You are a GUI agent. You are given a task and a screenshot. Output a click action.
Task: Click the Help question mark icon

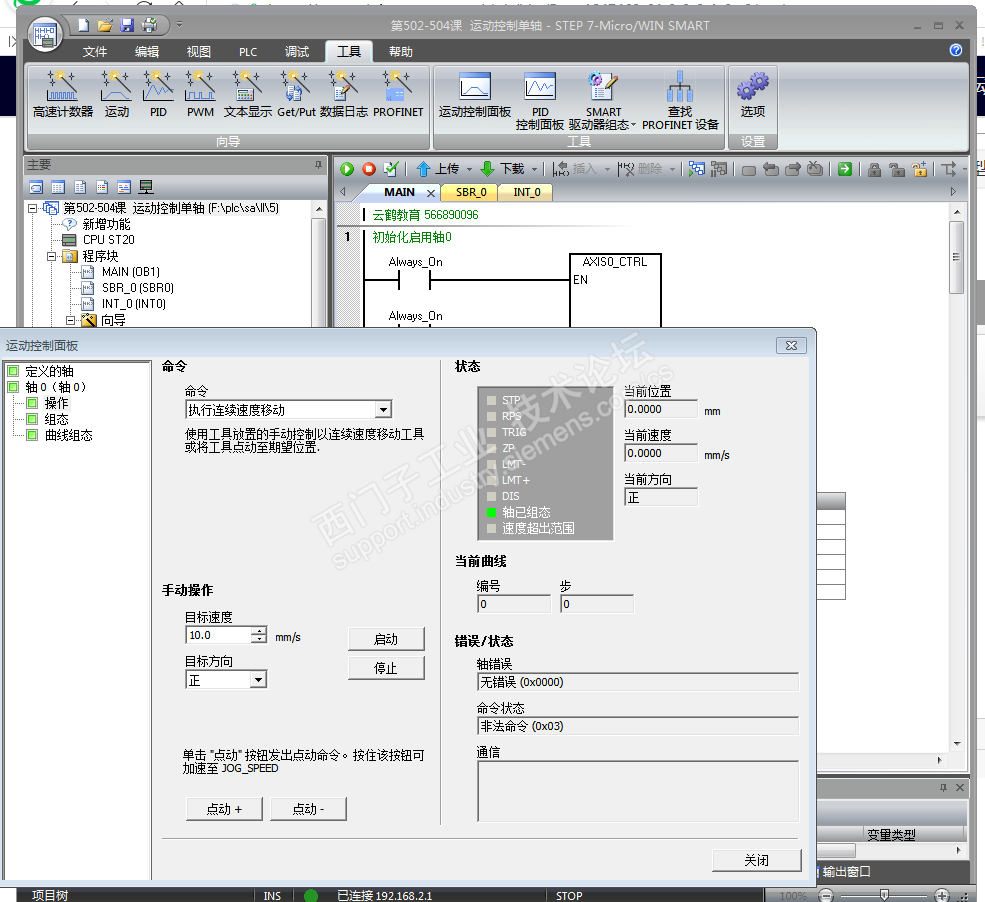pyautogui.click(x=955, y=50)
